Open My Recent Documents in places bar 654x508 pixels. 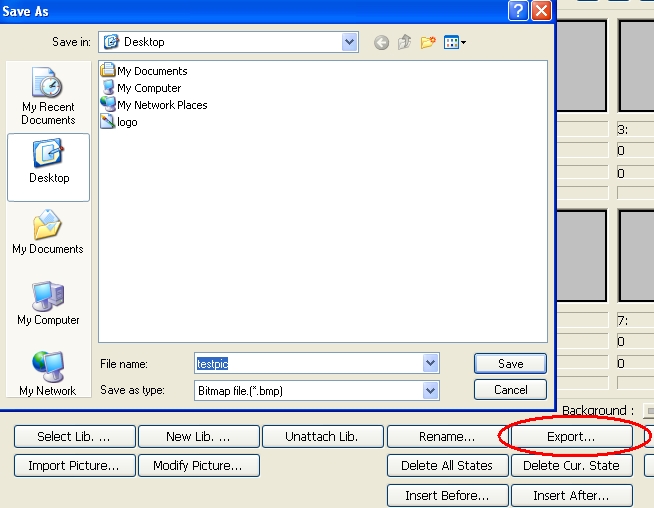[x=48, y=96]
